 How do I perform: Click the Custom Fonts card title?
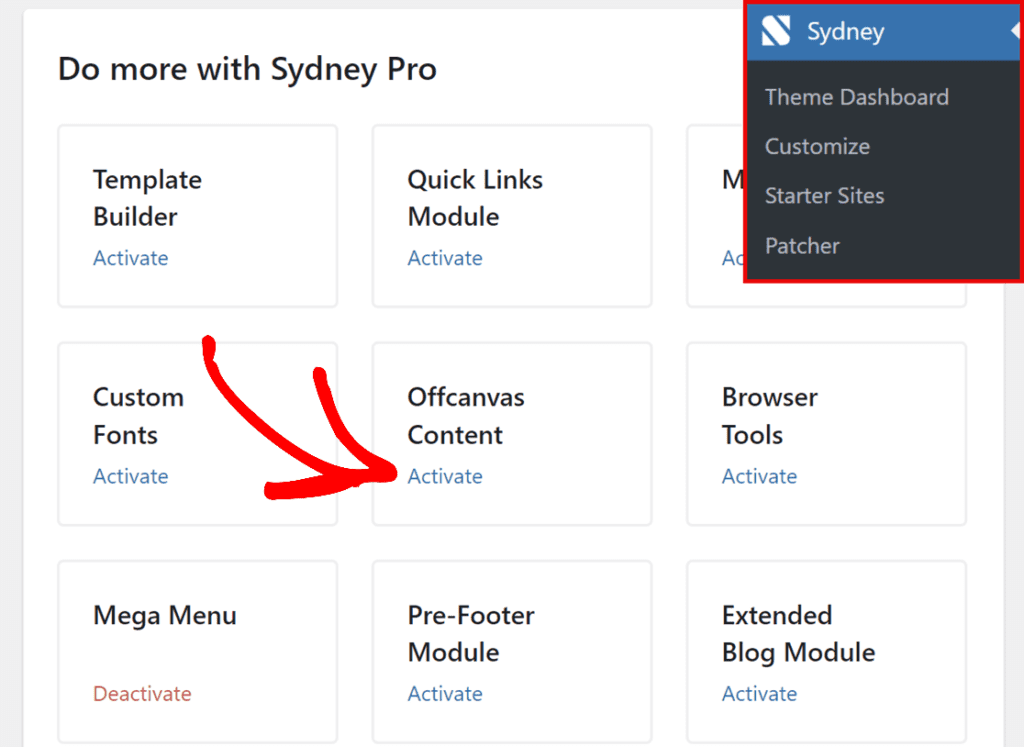coord(138,416)
